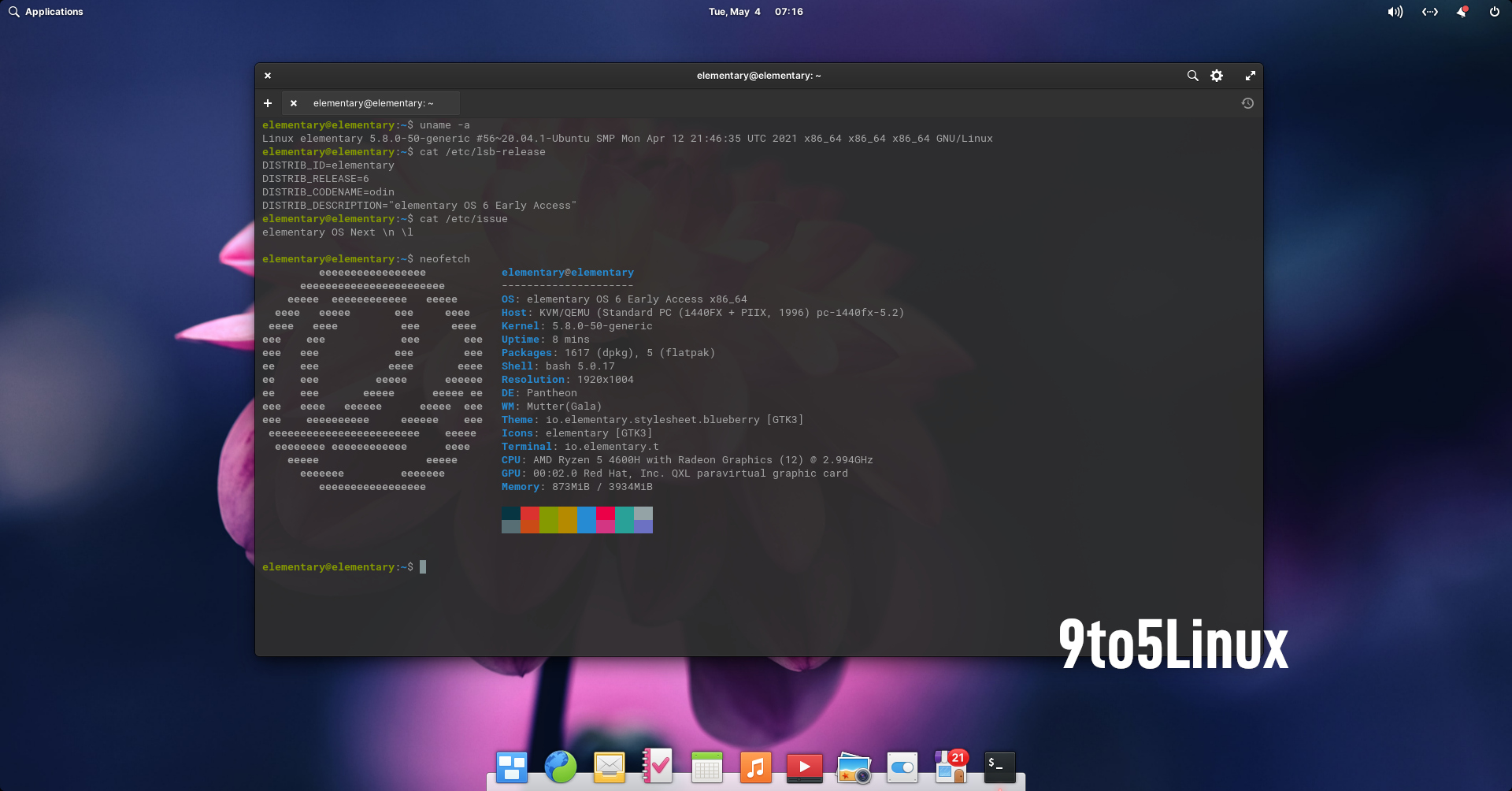
Task: Click the neofetch color palette block
Action: tap(576, 520)
